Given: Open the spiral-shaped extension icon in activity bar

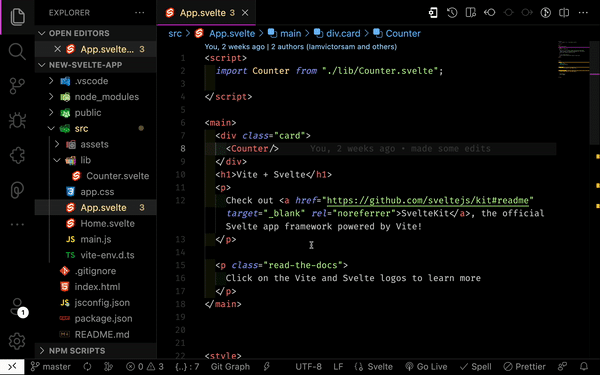Looking at the screenshot, I should tap(17, 190).
